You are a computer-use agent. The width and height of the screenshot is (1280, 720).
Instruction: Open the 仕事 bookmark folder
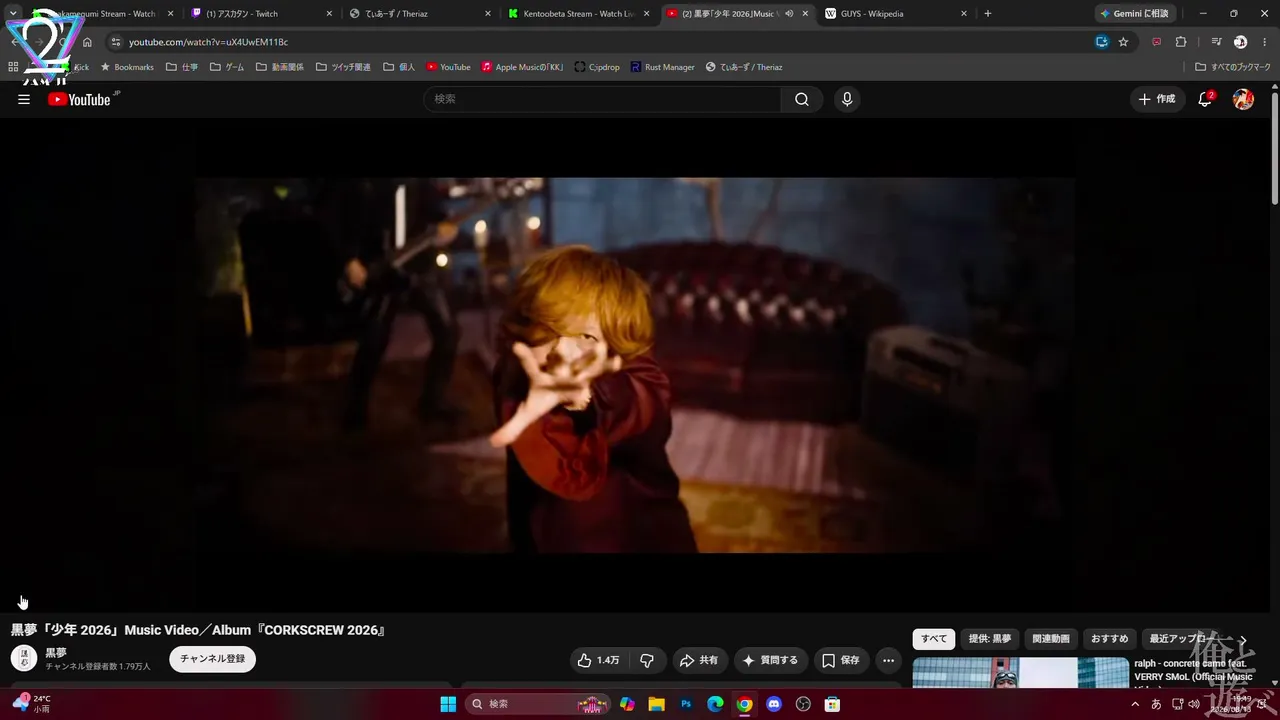point(182,67)
